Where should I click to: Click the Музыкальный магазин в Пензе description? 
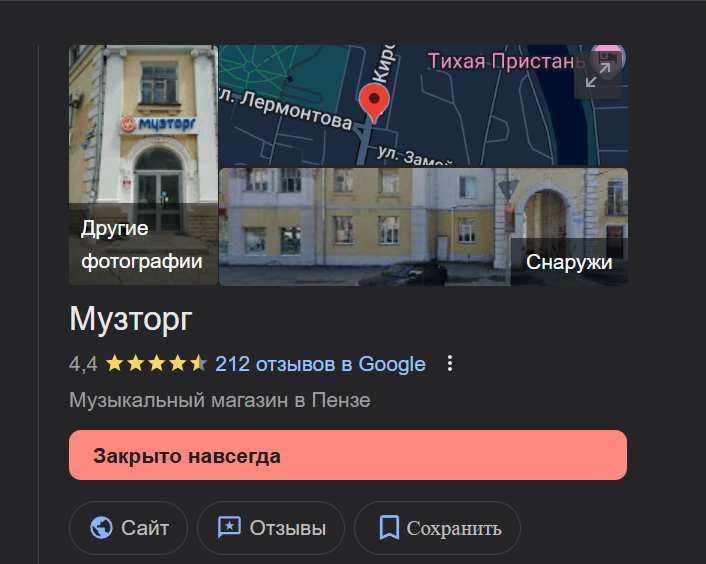(x=220, y=400)
